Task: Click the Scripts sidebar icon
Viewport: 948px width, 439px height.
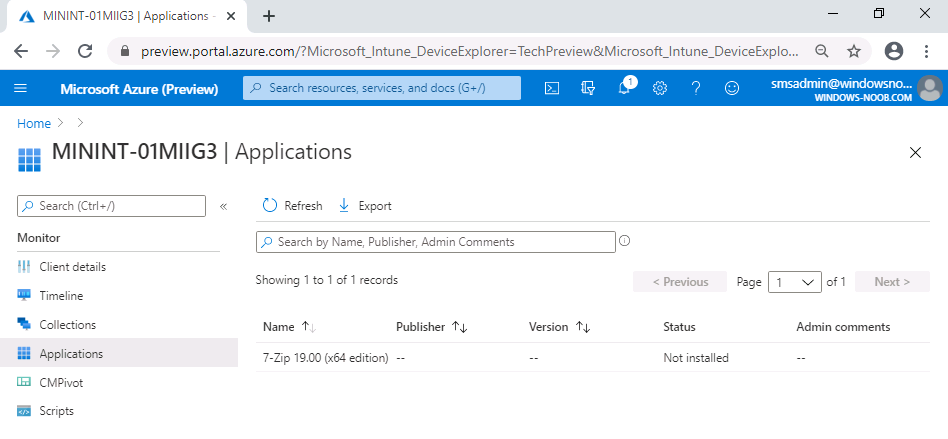Action: [x=24, y=411]
